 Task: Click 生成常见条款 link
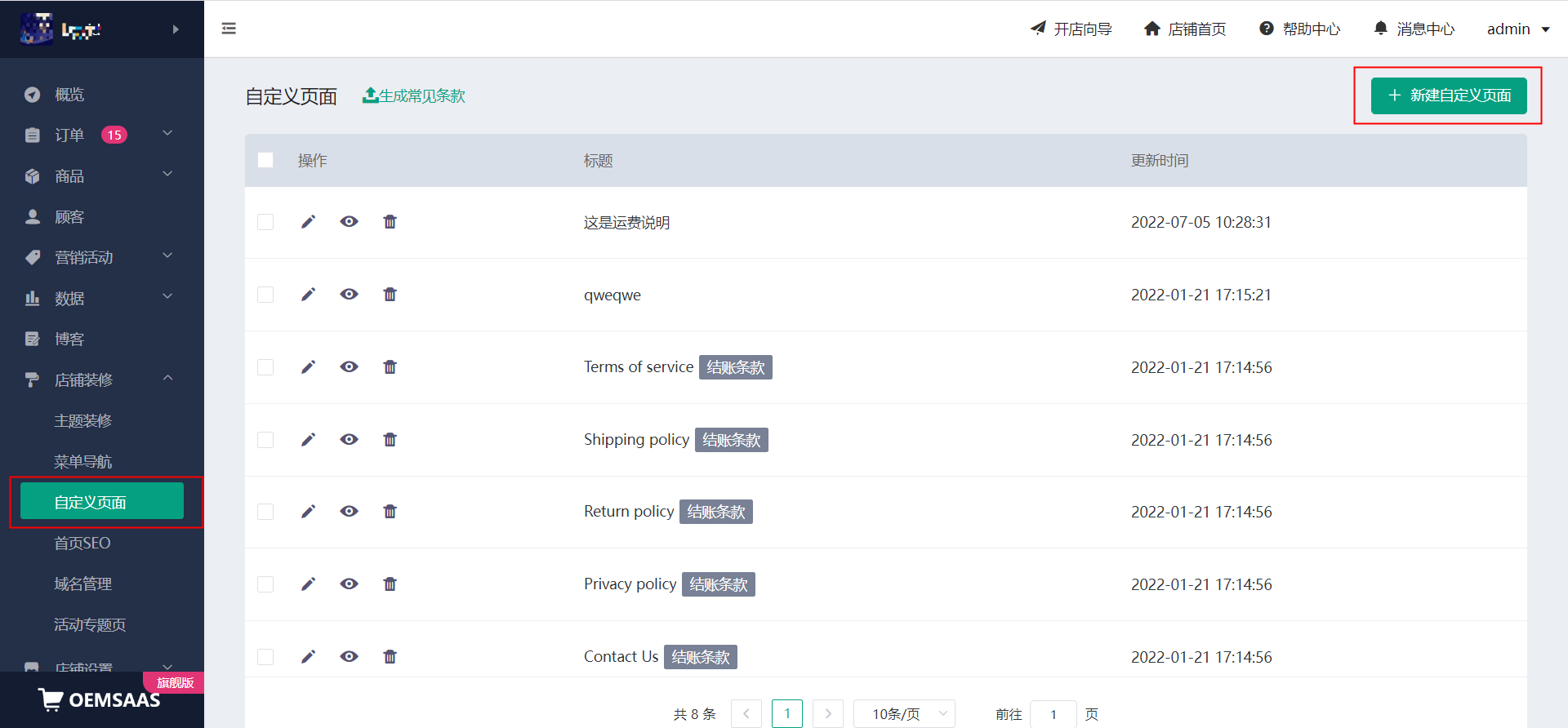[x=414, y=96]
